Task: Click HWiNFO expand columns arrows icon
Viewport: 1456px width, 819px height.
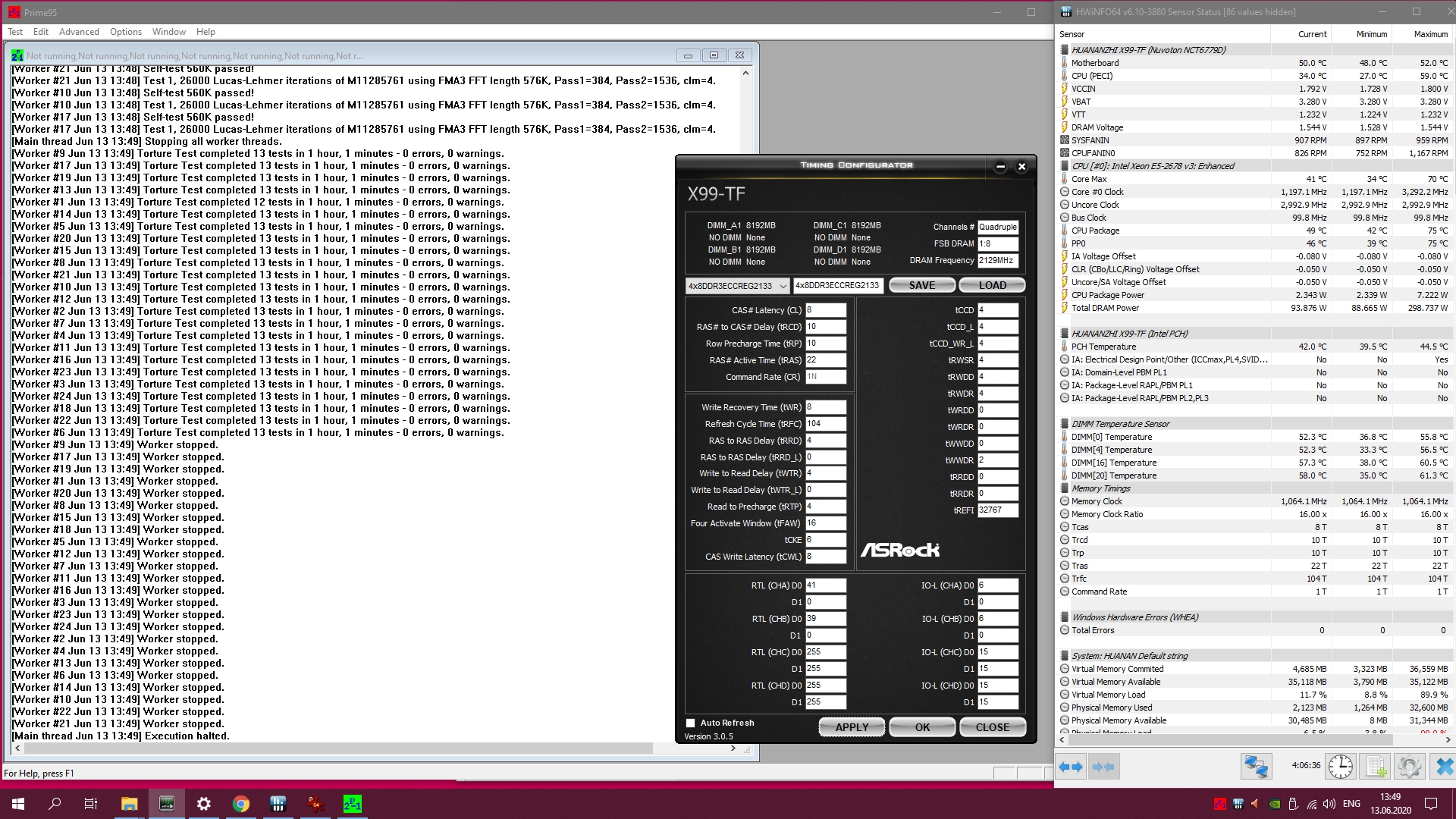Action: [x=1071, y=767]
